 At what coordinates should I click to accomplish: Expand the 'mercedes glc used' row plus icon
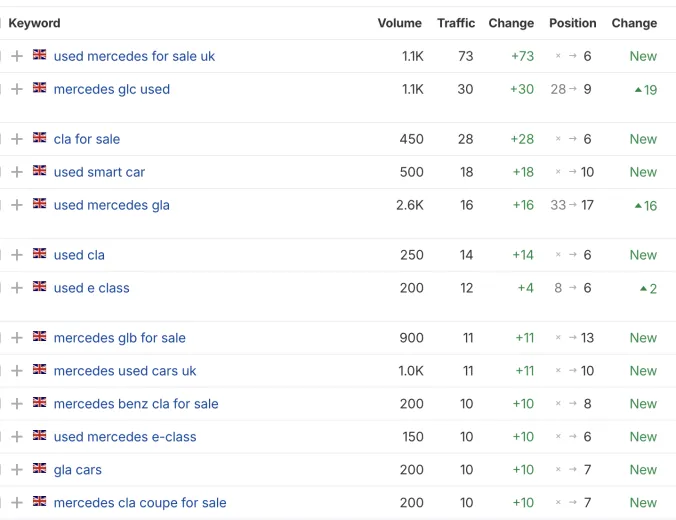tap(17, 89)
